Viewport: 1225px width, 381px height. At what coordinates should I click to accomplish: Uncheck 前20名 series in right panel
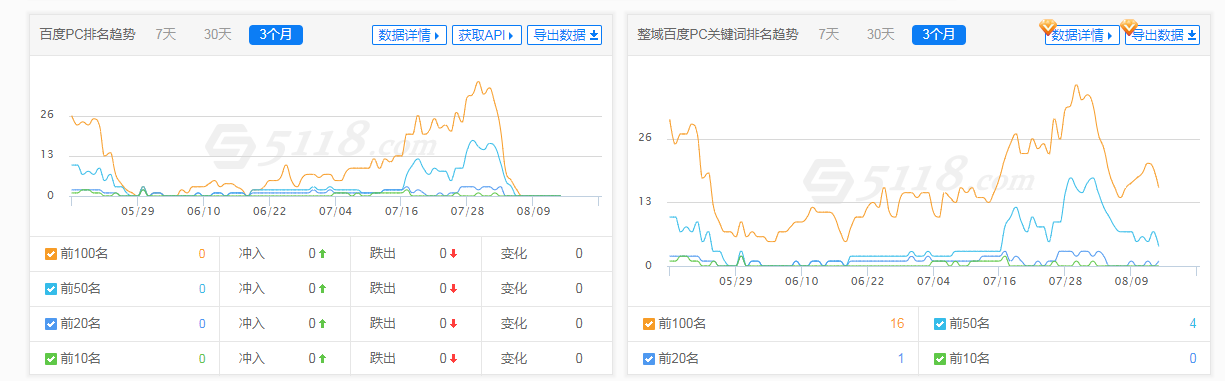point(650,358)
